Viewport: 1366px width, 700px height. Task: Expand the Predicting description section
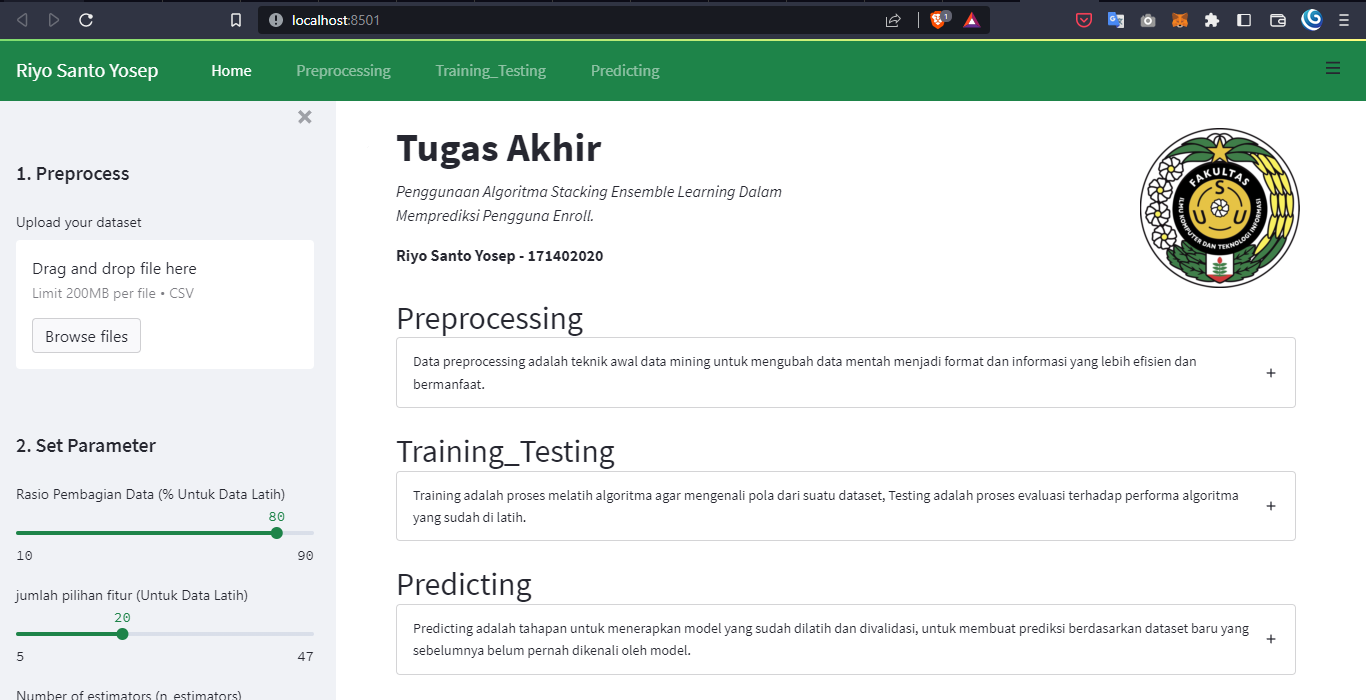tap(1270, 638)
